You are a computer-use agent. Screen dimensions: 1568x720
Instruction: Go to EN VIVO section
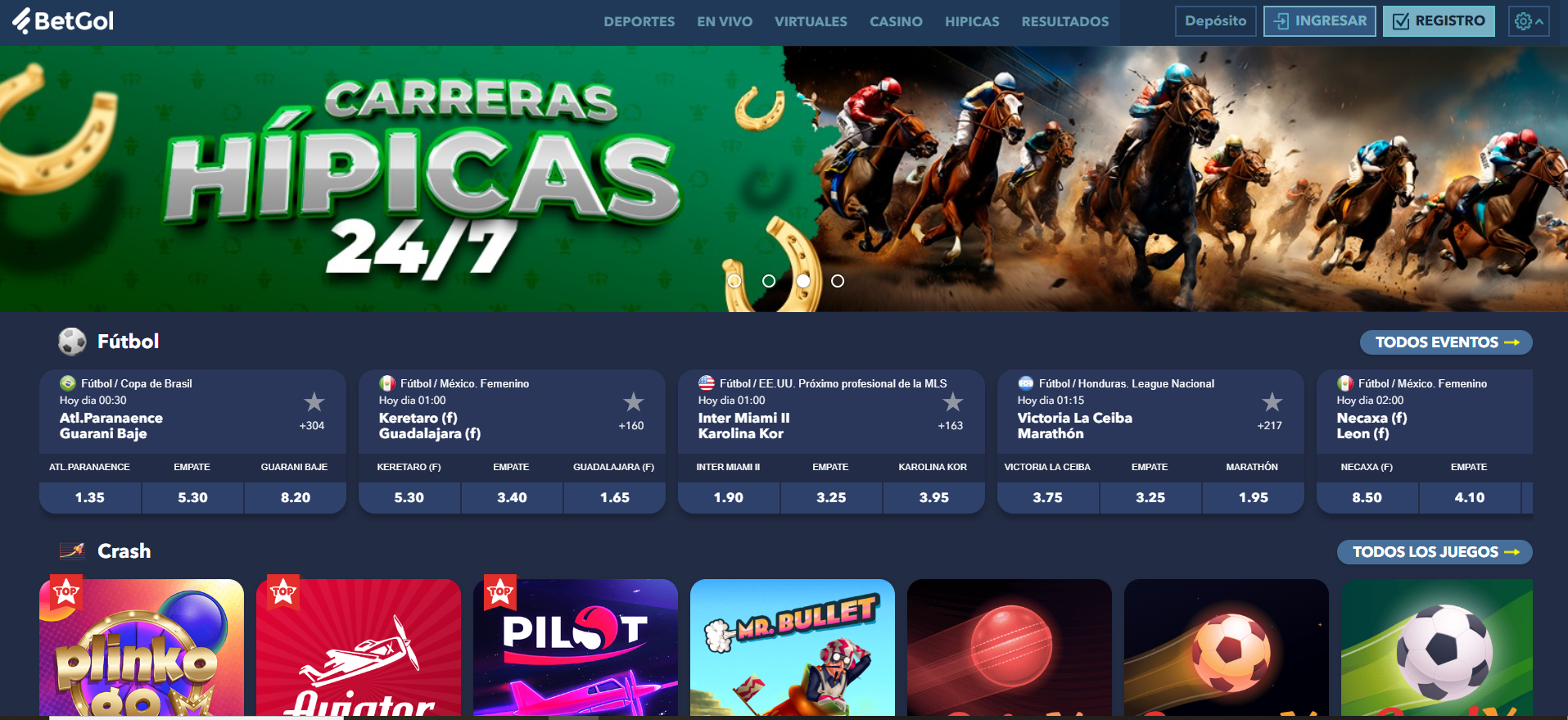725,22
